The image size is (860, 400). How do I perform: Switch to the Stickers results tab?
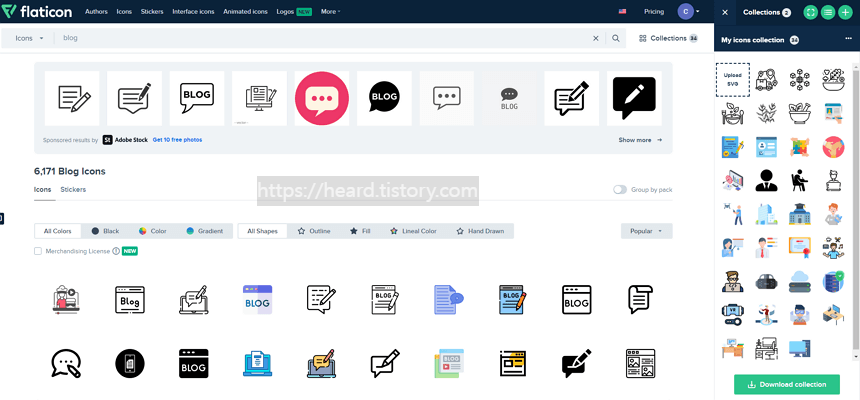(73, 189)
